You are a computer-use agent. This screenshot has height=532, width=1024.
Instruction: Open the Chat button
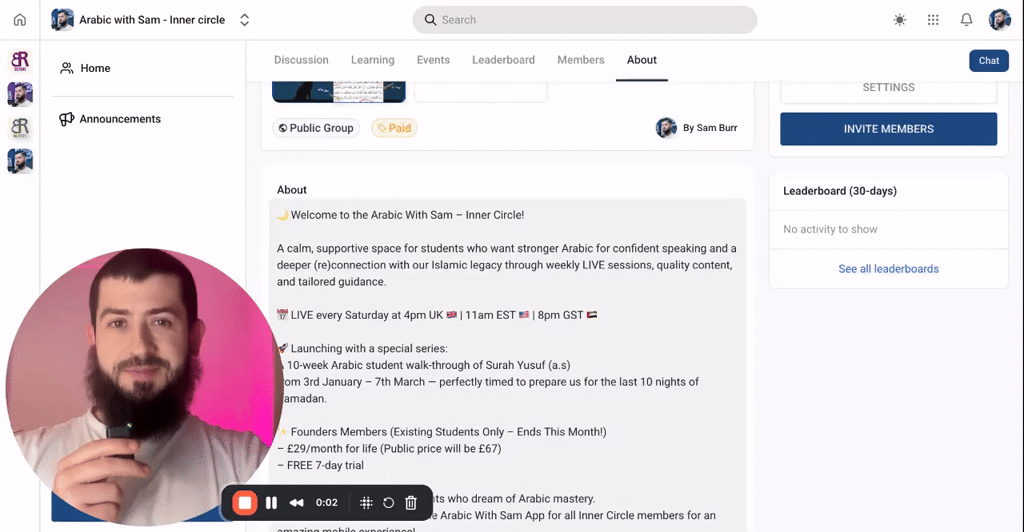[x=989, y=61]
